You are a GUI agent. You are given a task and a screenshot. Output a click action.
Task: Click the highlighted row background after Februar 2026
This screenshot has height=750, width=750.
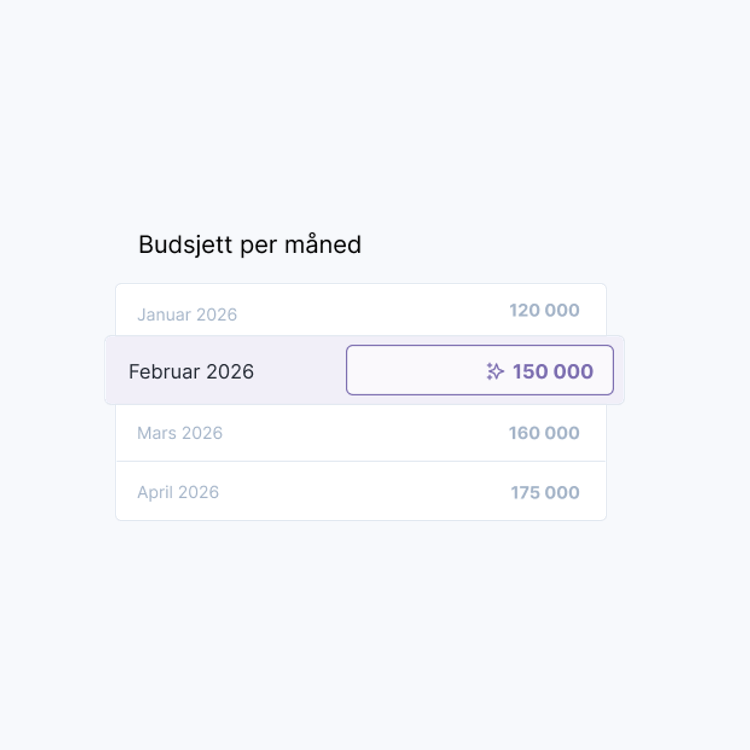click(x=300, y=372)
